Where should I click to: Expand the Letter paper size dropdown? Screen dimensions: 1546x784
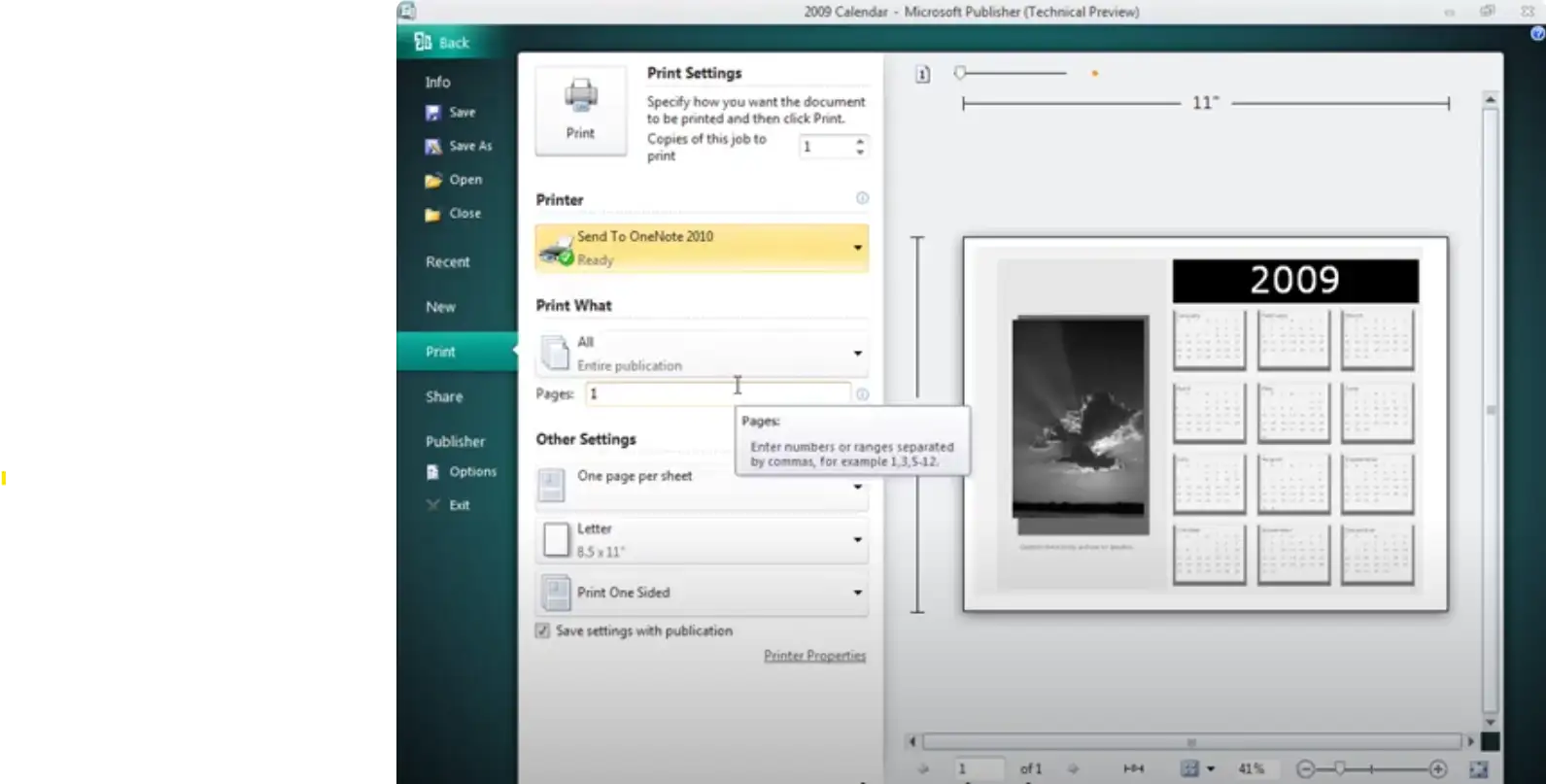click(x=857, y=539)
